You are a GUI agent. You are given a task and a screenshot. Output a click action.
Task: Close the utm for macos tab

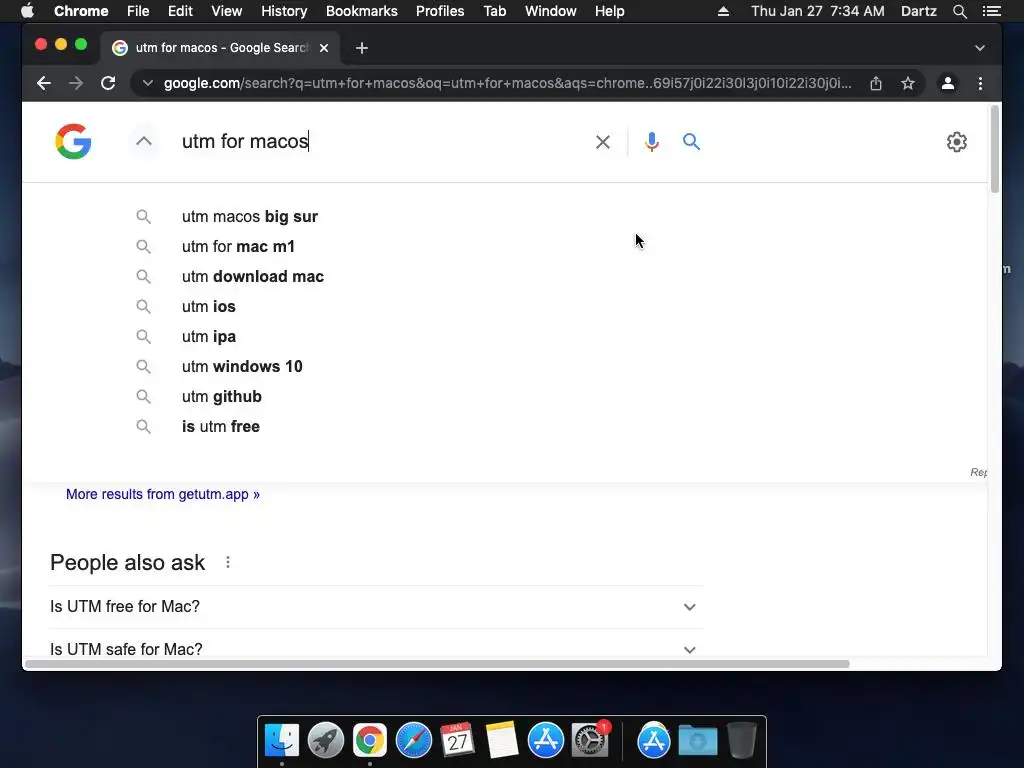324,48
